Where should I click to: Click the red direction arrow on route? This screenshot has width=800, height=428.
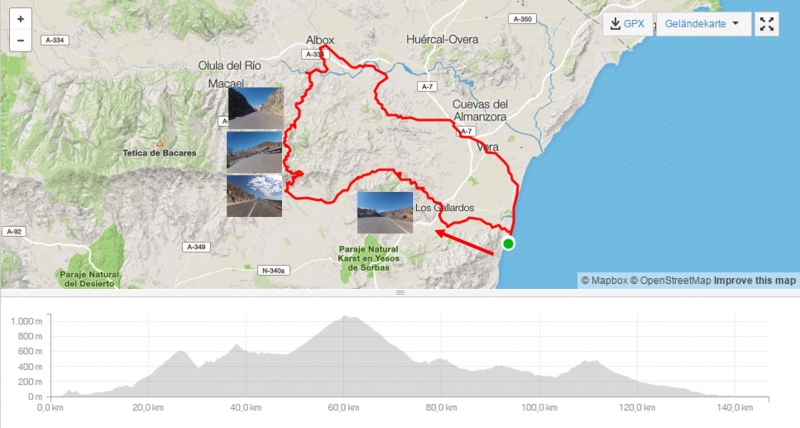(x=464, y=242)
